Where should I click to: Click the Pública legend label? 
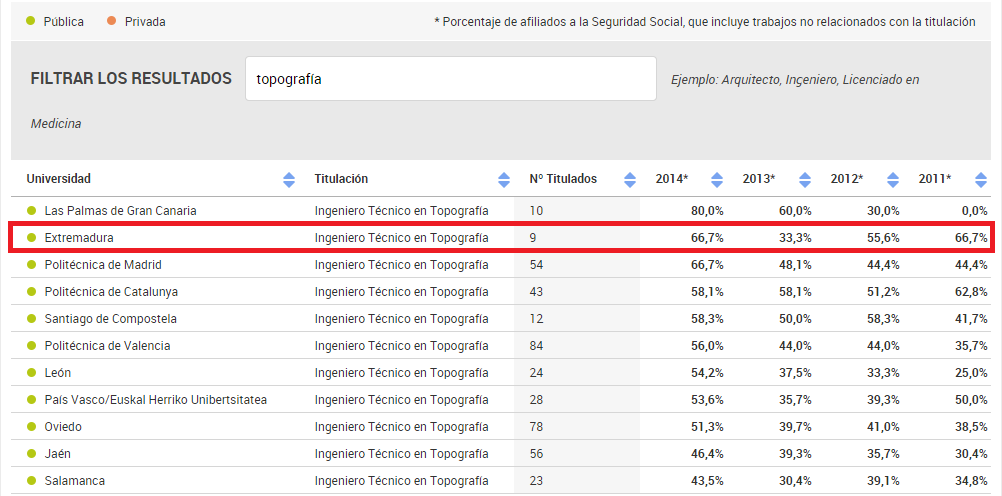(63, 22)
